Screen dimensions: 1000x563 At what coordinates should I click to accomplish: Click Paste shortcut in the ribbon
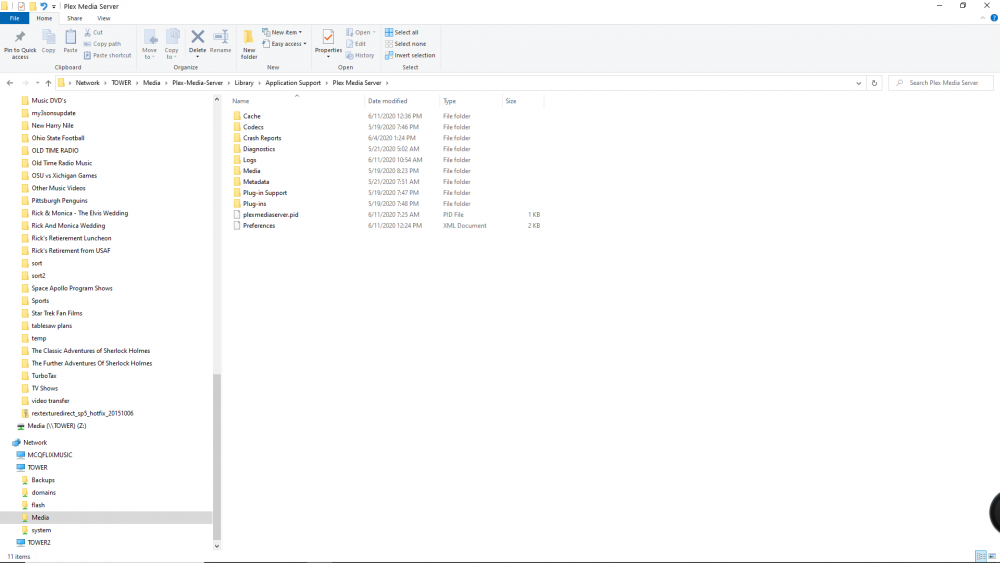point(107,55)
